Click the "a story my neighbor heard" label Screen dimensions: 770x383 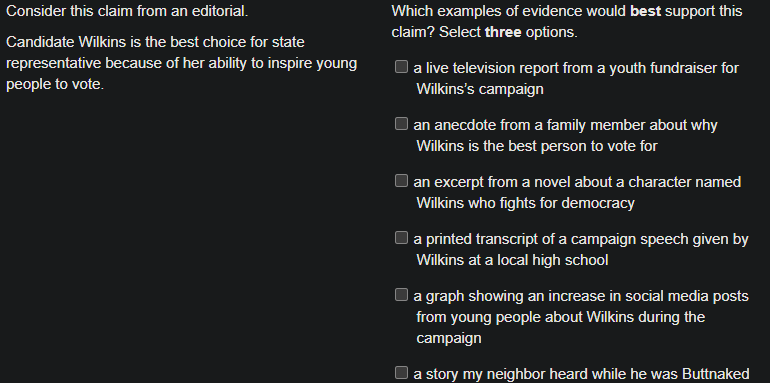coord(581,374)
